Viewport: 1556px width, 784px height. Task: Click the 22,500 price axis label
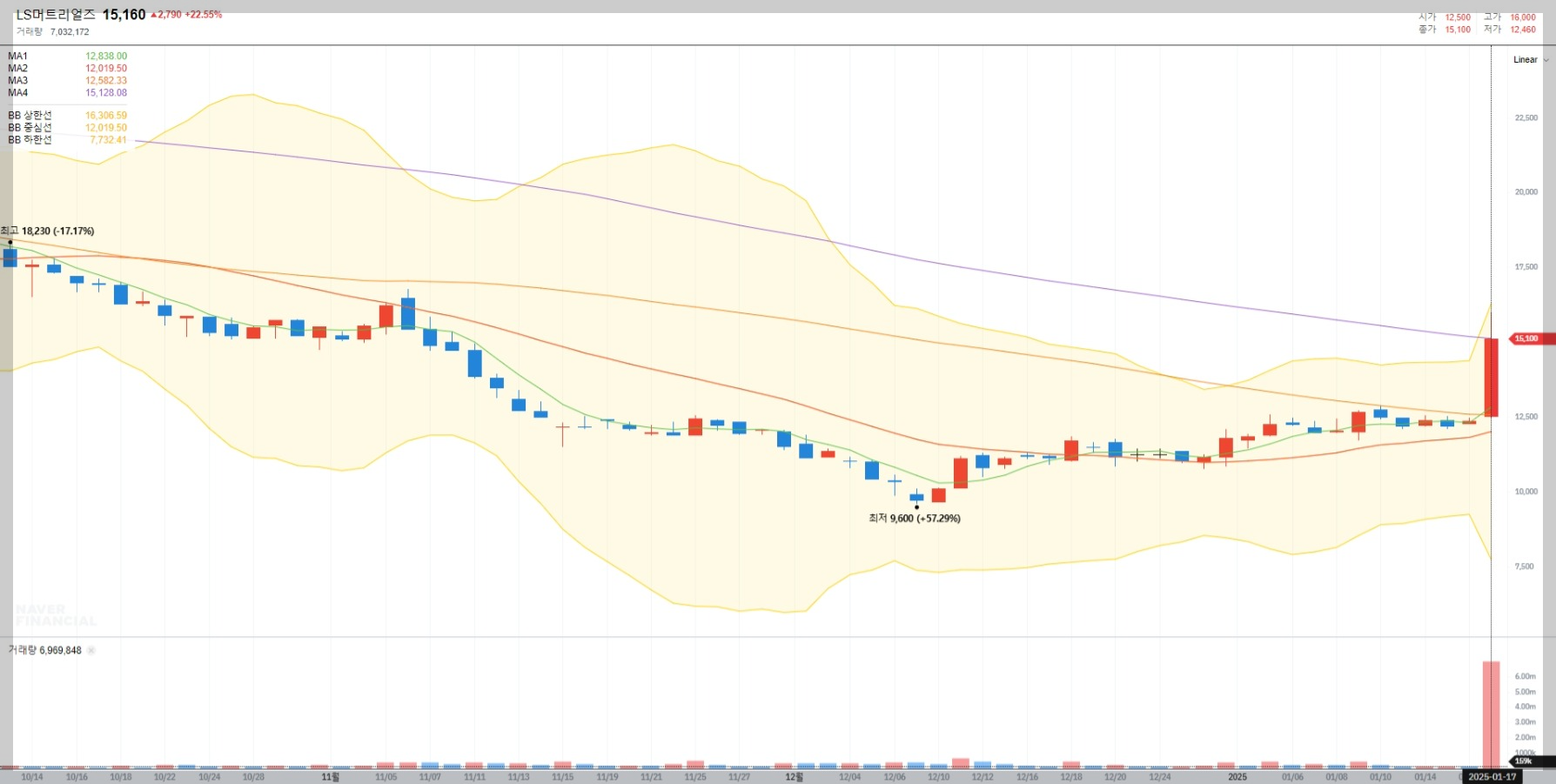[x=1526, y=118]
